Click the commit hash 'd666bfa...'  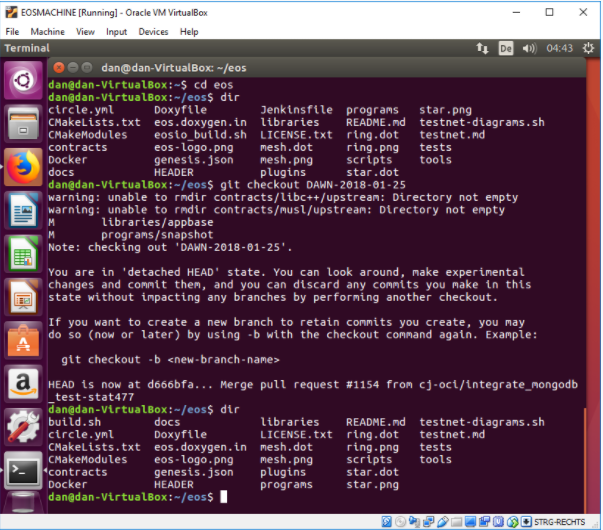tap(180, 385)
